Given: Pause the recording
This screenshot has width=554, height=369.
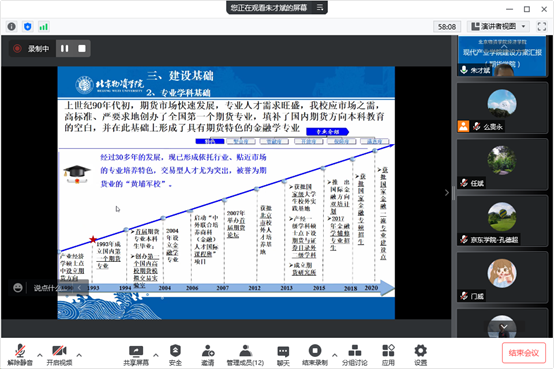Looking at the screenshot, I should click(65, 48).
